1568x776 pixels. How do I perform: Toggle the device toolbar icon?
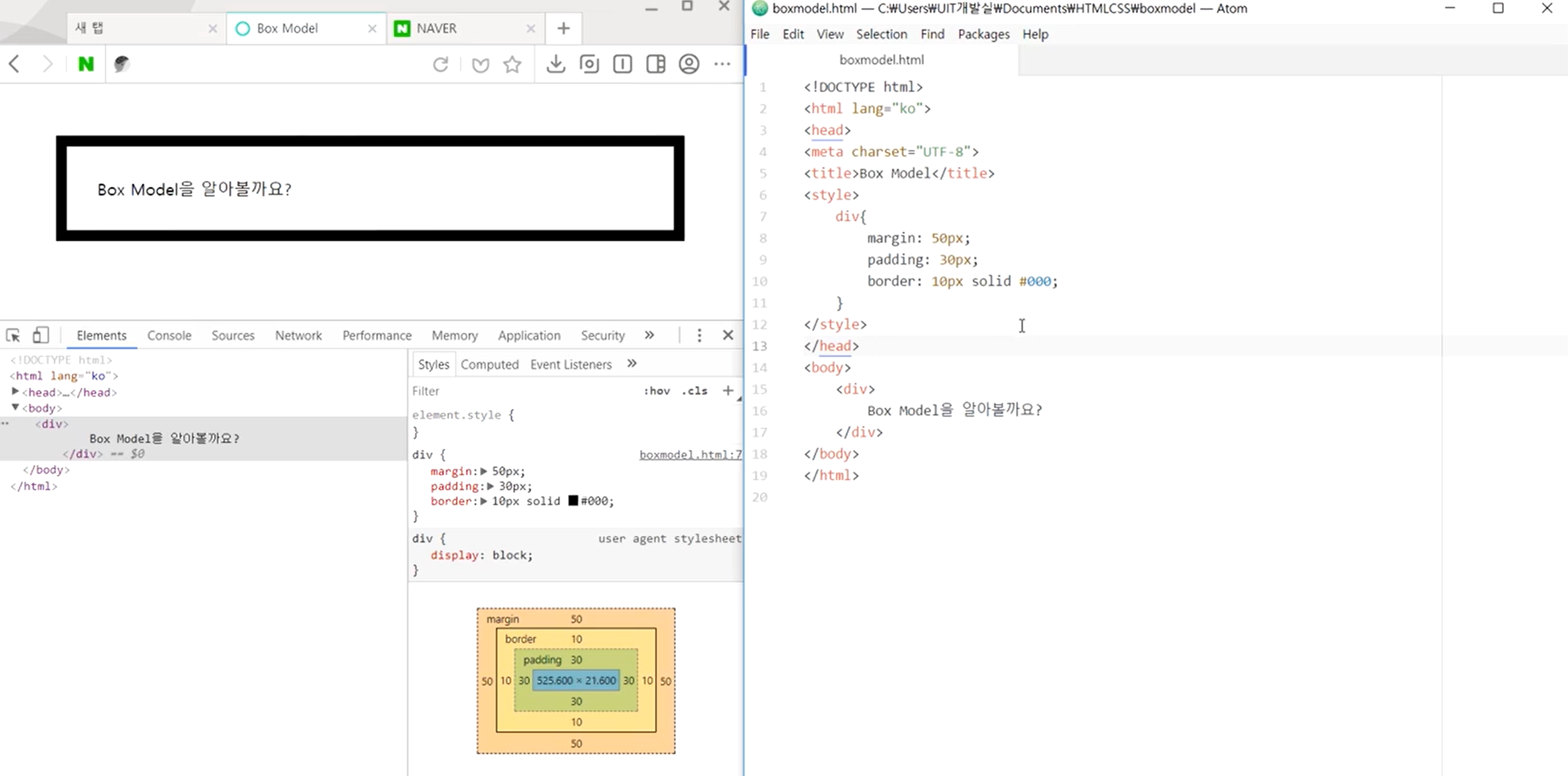[40, 335]
